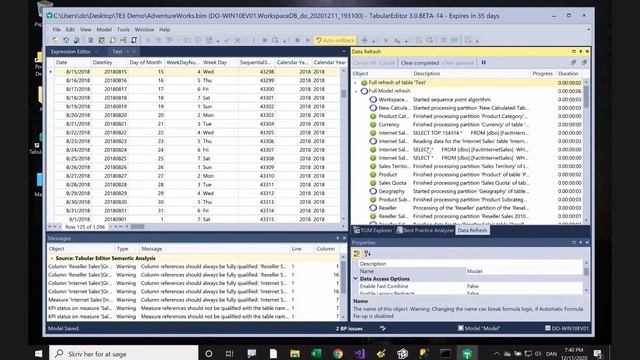Viewport: 640px width, 360px height.
Task: Open the dropdown arrow beside the plus icon
Action: (x=373, y=41)
